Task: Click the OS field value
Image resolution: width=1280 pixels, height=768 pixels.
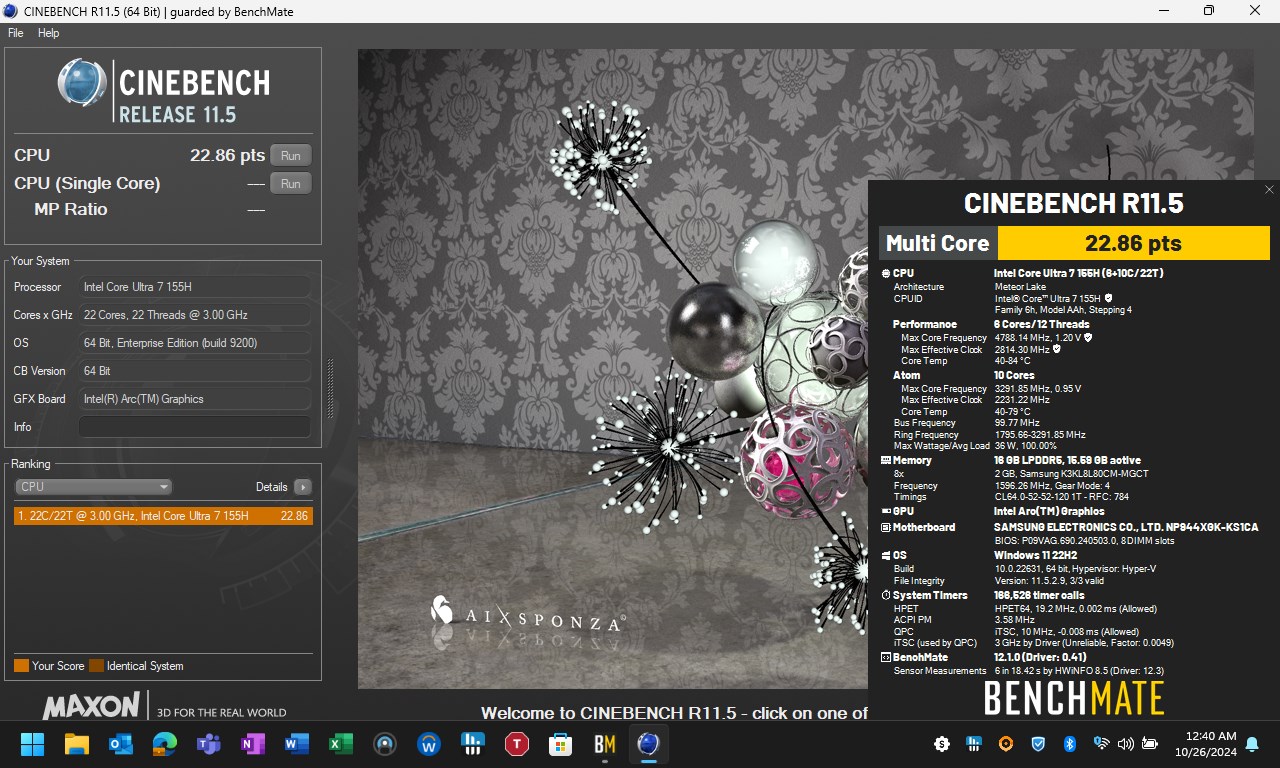Action: coord(195,343)
